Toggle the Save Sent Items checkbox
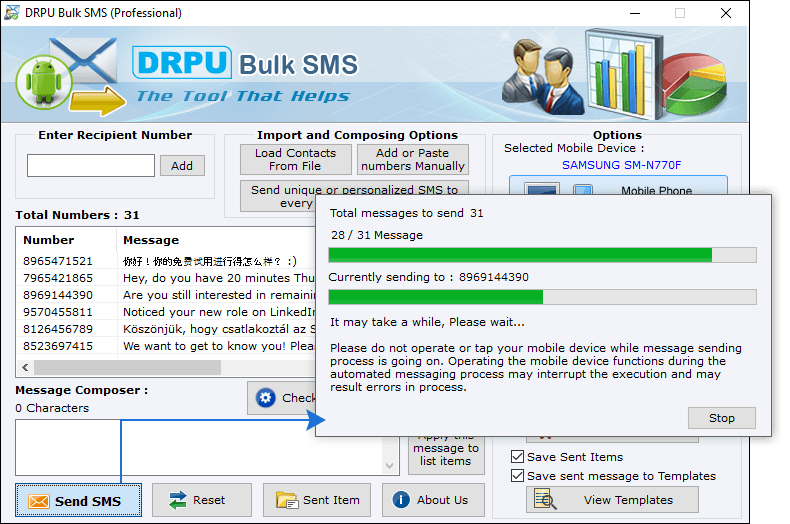This screenshot has height=524, width=790. 517,457
